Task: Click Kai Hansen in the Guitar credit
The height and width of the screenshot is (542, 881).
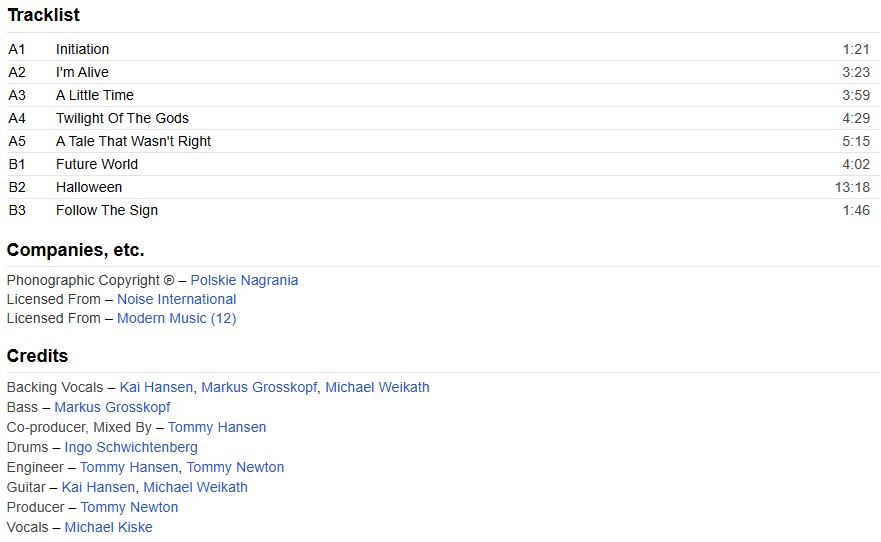Action: (x=98, y=487)
